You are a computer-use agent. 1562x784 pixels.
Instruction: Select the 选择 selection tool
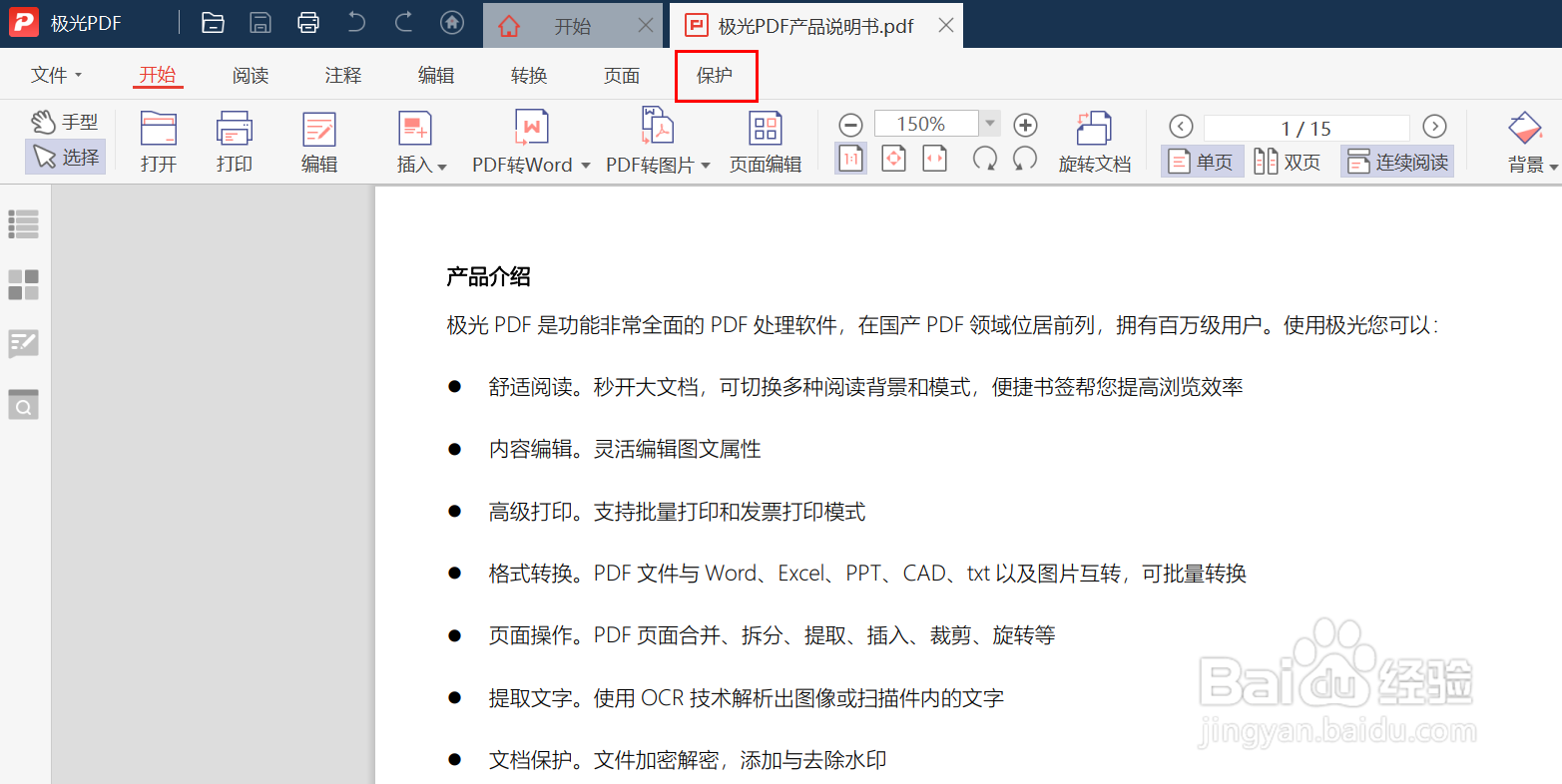(65, 157)
